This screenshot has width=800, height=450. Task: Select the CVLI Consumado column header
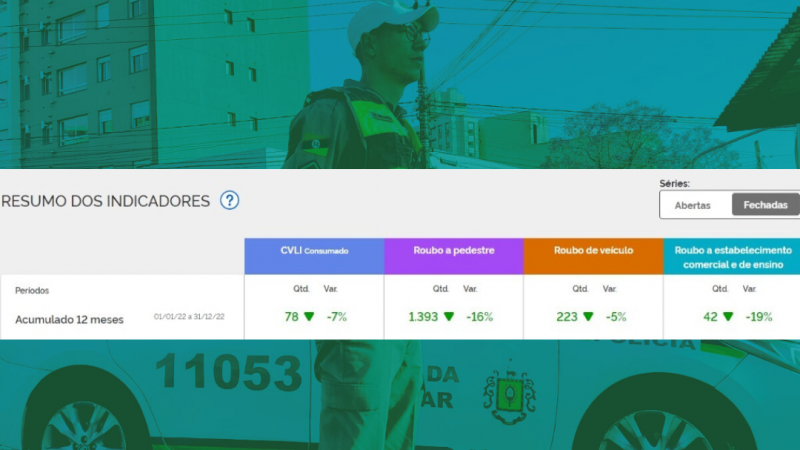pos(314,256)
